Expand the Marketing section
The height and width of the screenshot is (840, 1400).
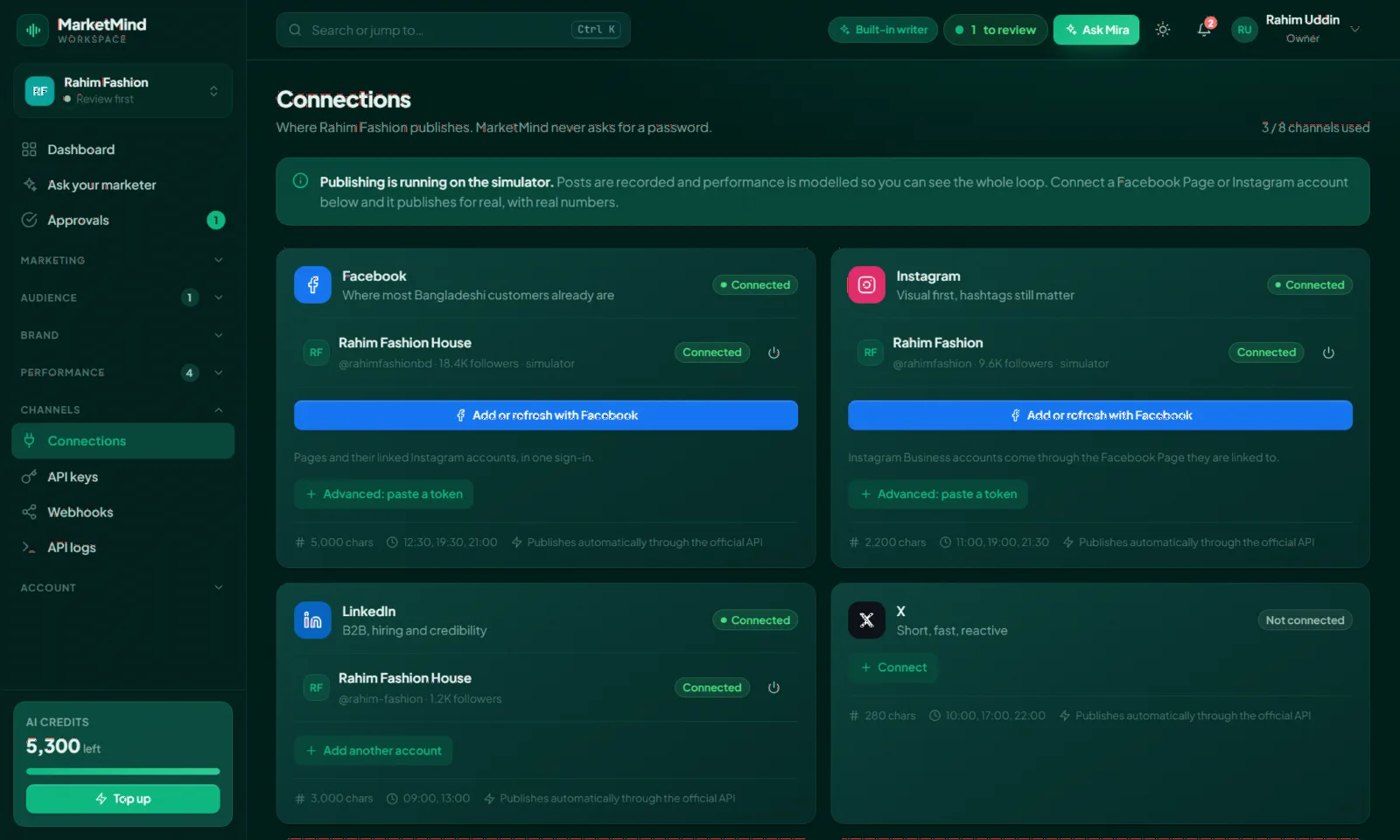(122, 260)
